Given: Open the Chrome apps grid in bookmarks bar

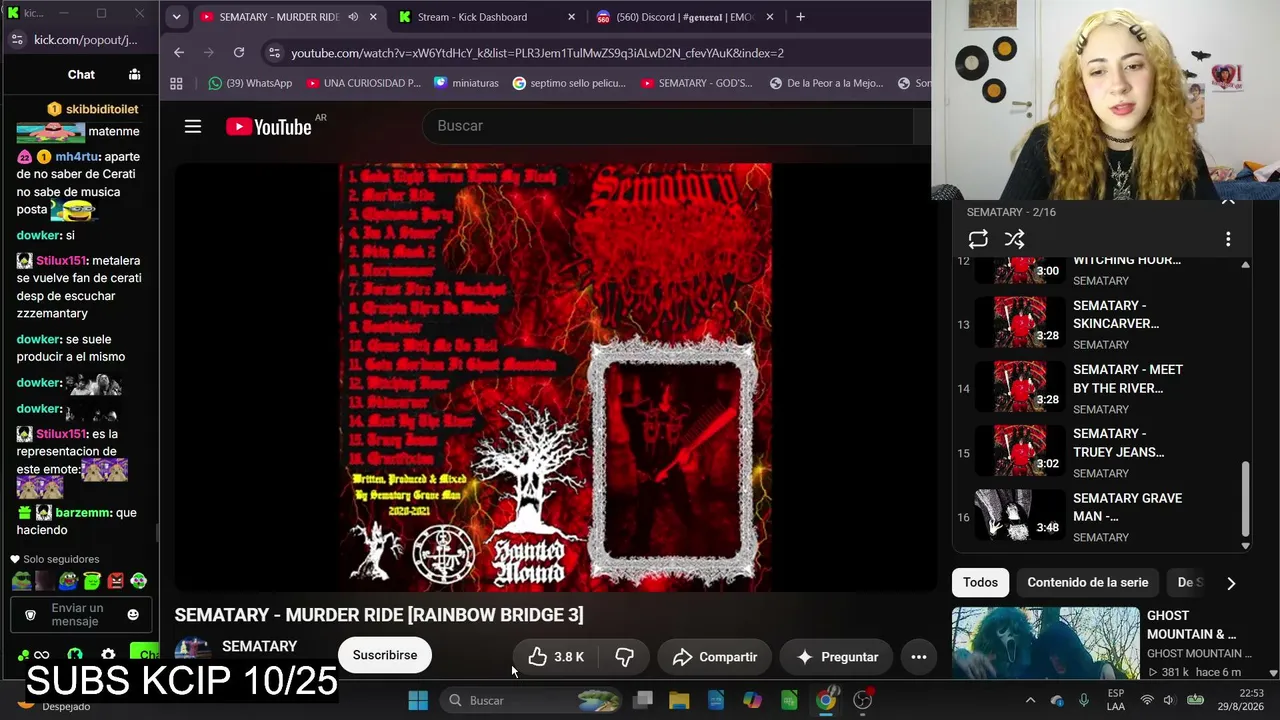Looking at the screenshot, I should (177, 84).
